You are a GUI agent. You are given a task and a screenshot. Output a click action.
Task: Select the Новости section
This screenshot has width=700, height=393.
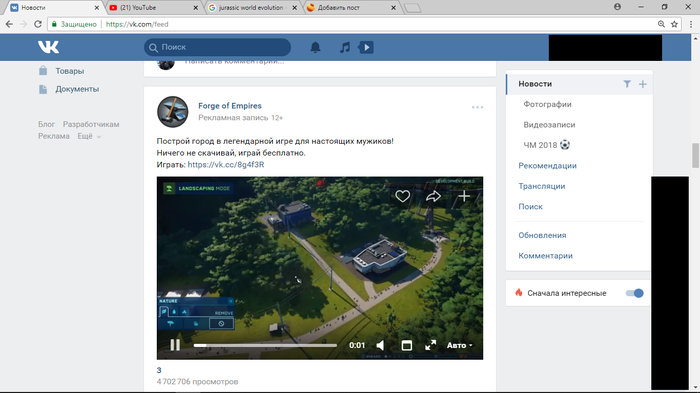click(535, 84)
